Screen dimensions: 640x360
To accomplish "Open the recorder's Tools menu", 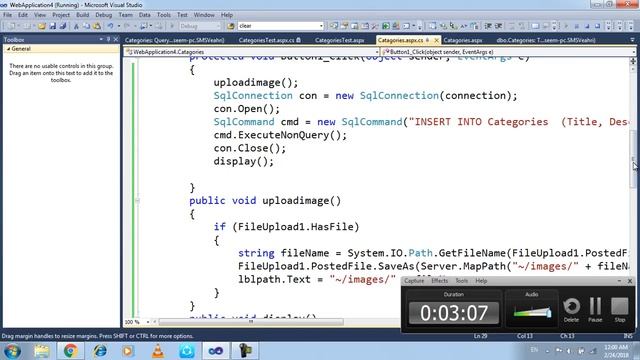I will coord(462,281).
